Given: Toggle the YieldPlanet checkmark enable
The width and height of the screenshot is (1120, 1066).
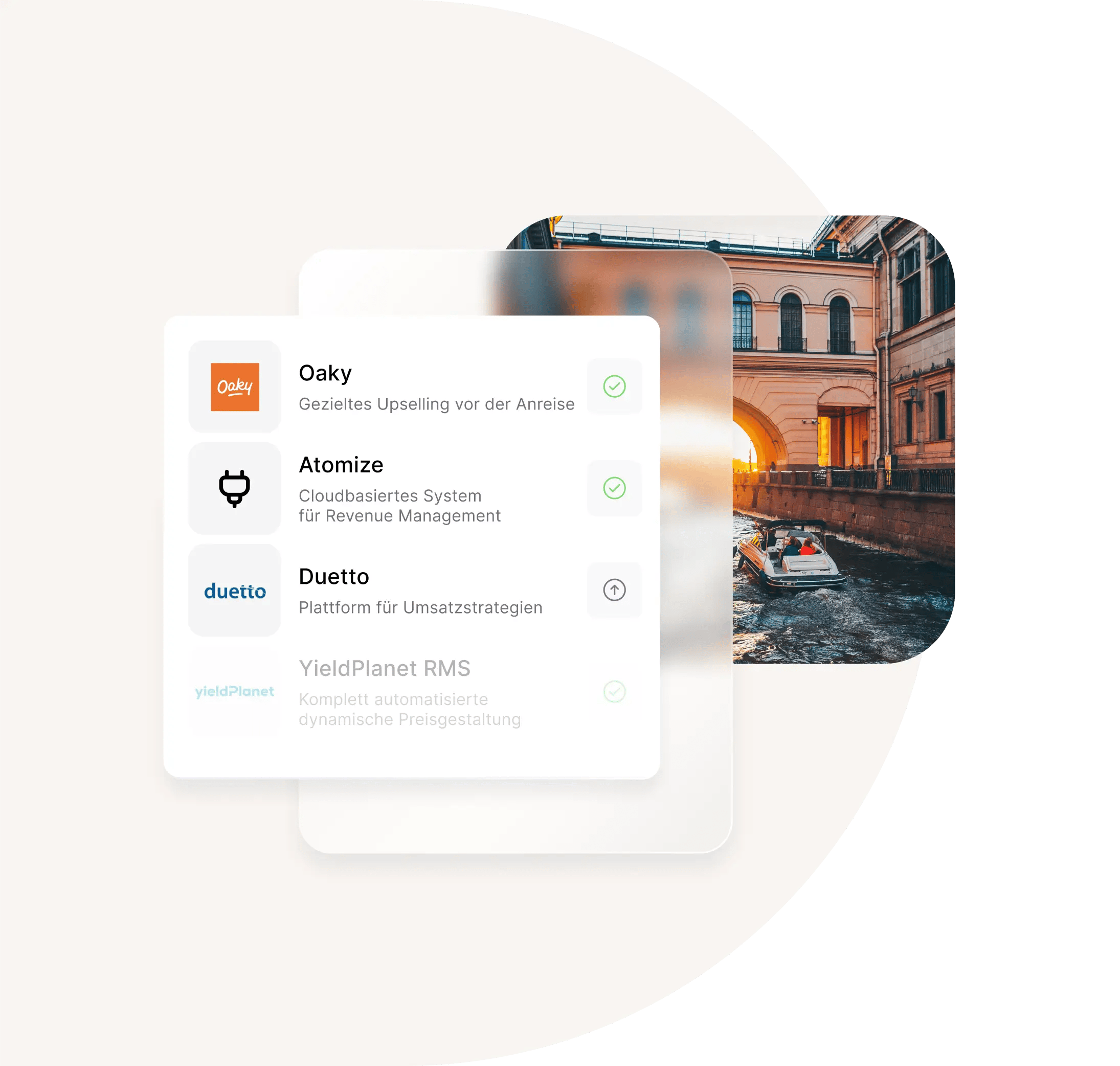Looking at the screenshot, I should (615, 690).
